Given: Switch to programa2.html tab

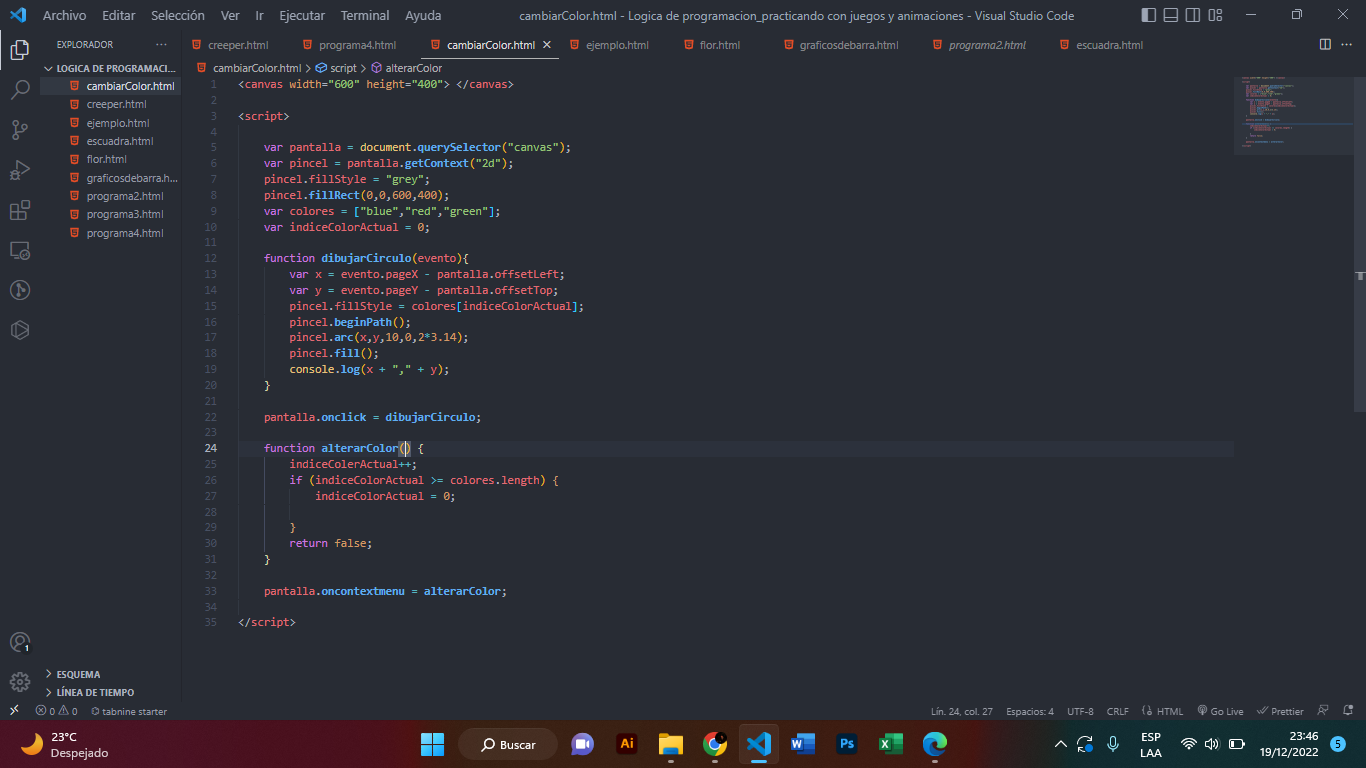Looking at the screenshot, I should coord(987,45).
